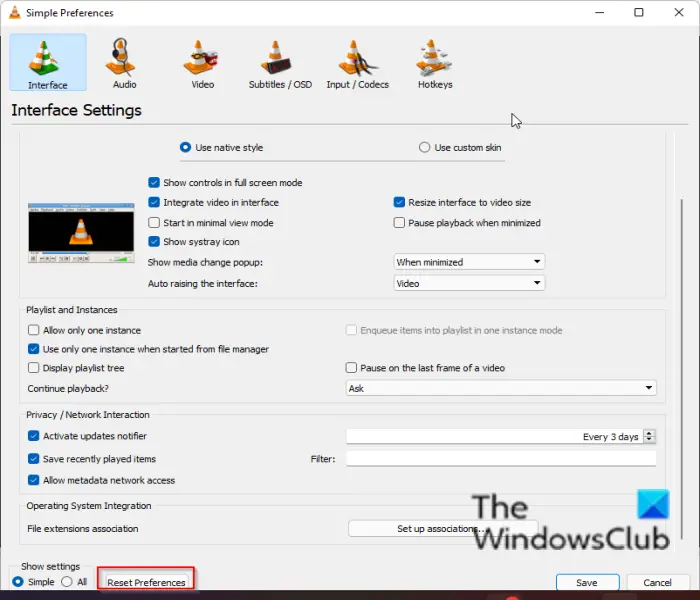Viewport: 700px width, 600px height.
Task: Select All show settings radio button
Action: (x=67, y=582)
